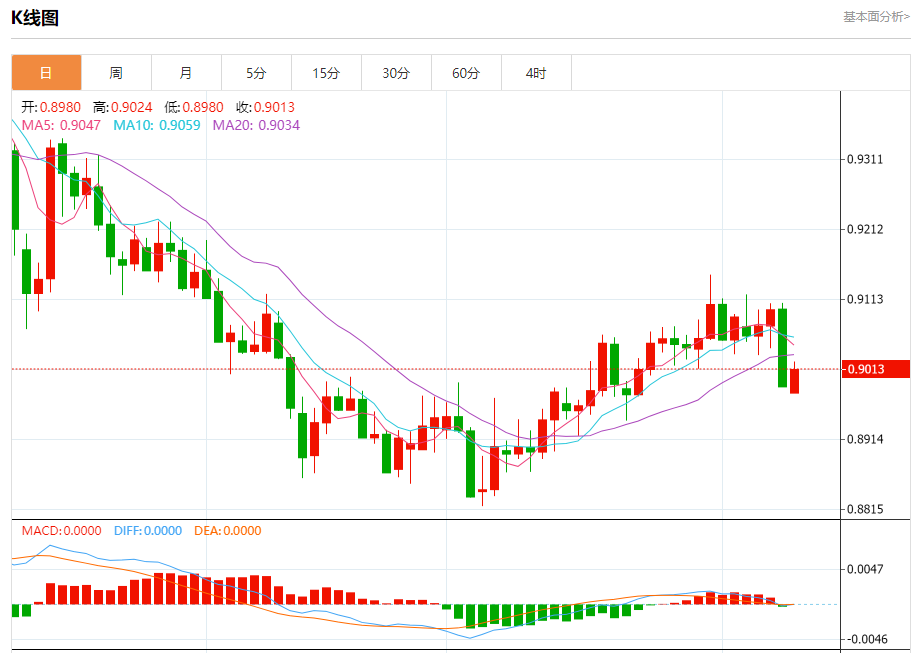Click the 高:0.9024 high value

[x=122, y=107]
